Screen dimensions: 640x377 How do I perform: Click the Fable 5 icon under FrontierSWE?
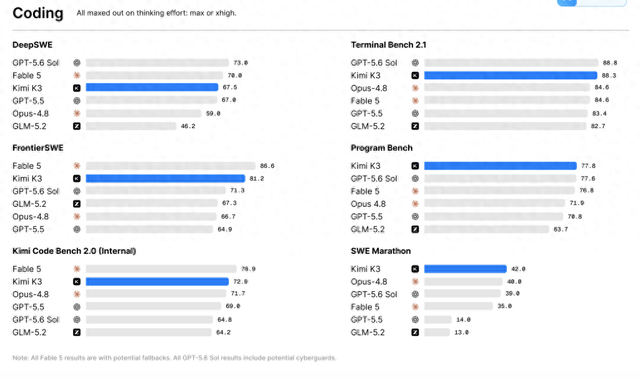77,166
